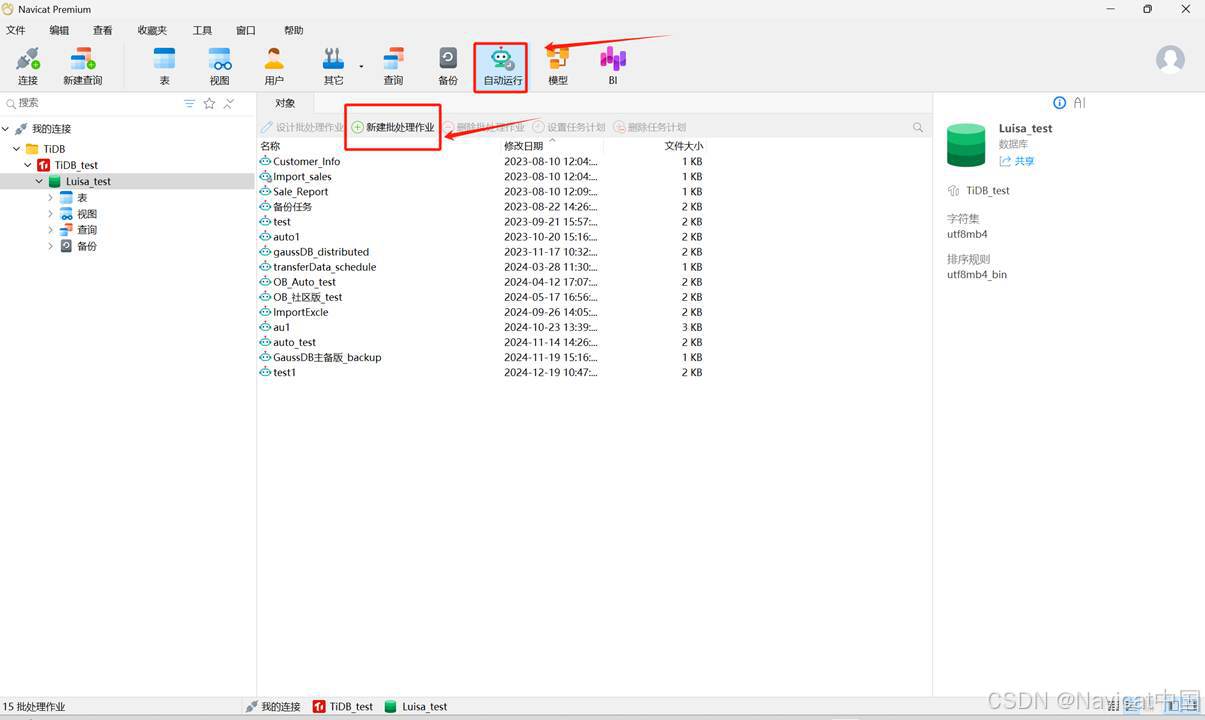Click the search magnifier in object toolbar
1205x720 pixels.
pos(918,127)
